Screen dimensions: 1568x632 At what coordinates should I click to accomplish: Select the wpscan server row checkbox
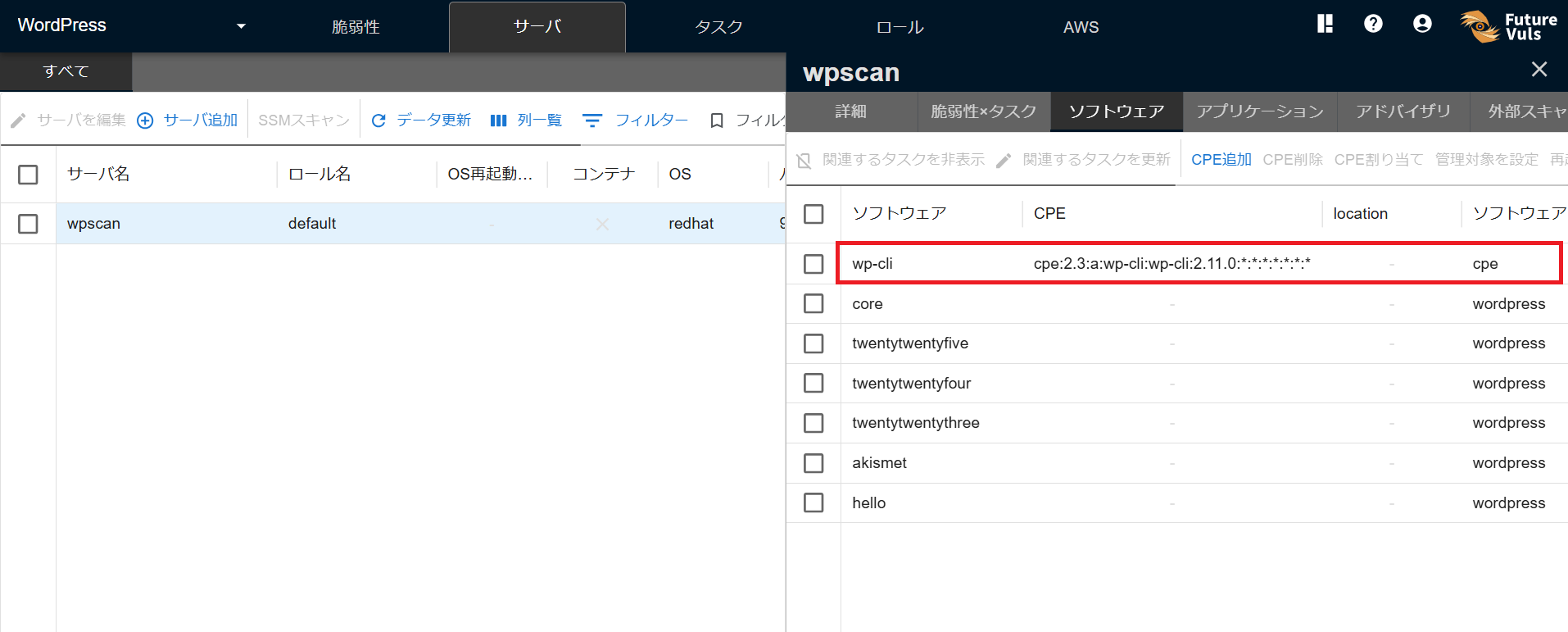tap(28, 224)
